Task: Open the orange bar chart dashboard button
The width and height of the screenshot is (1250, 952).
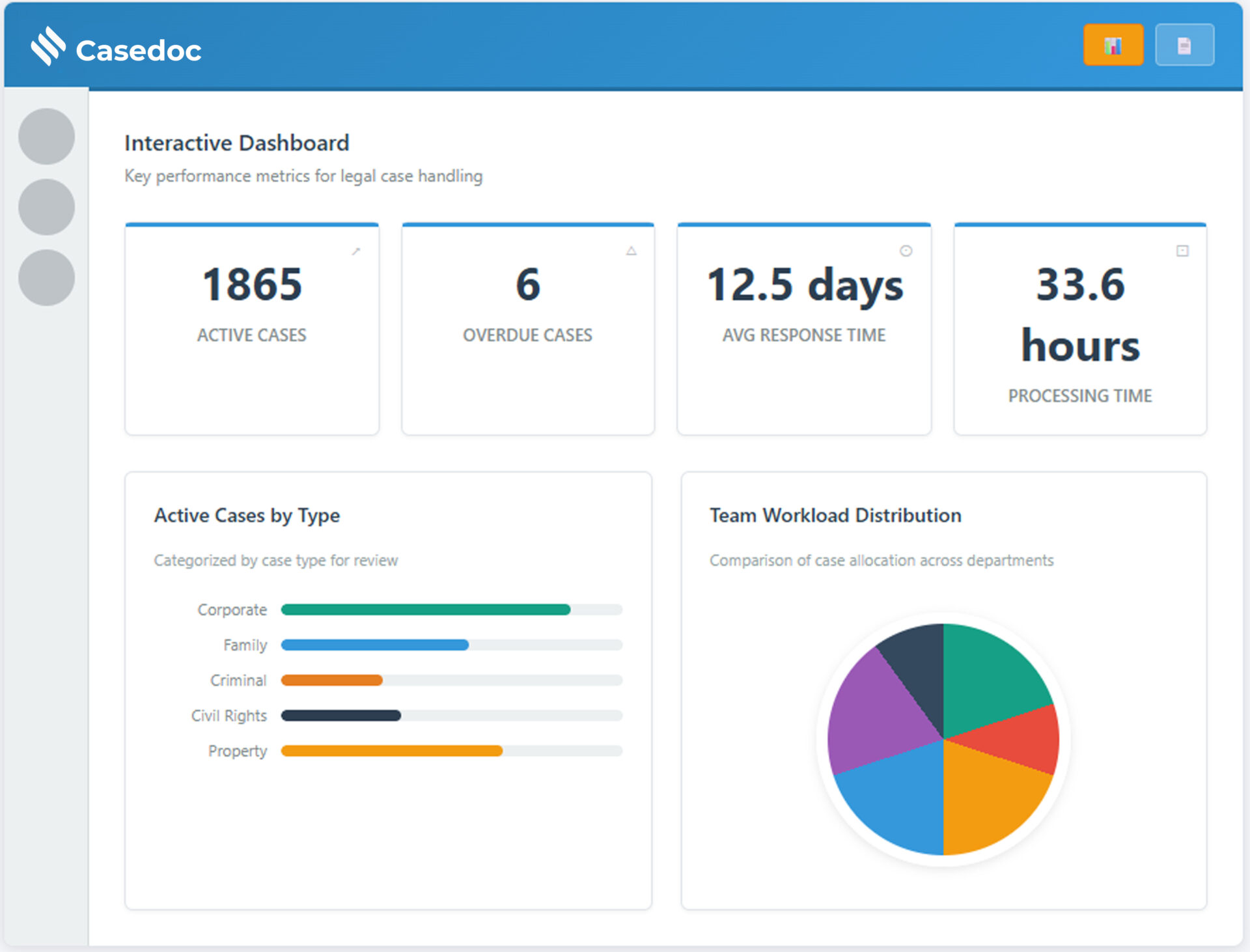Action: click(x=1113, y=46)
